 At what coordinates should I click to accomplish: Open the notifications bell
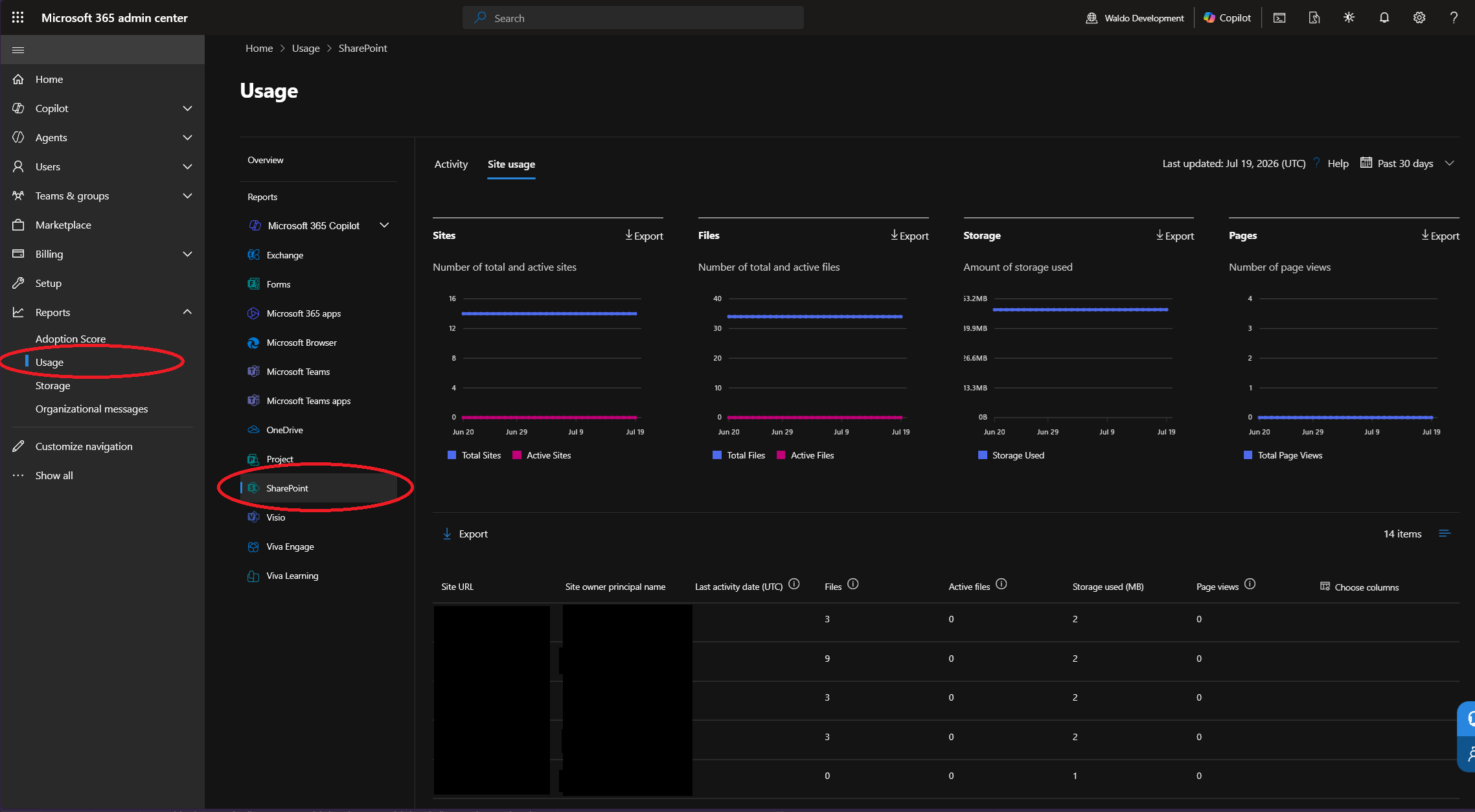tap(1384, 17)
